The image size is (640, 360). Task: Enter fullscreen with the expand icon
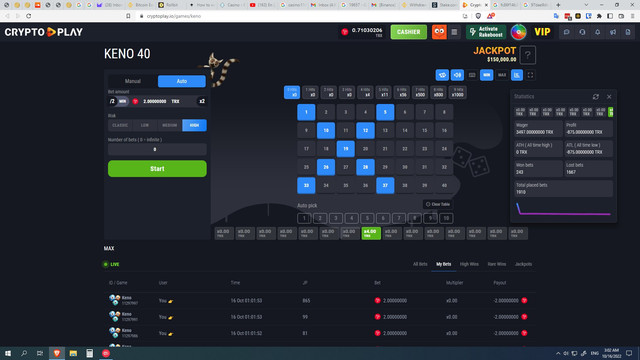point(530,75)
